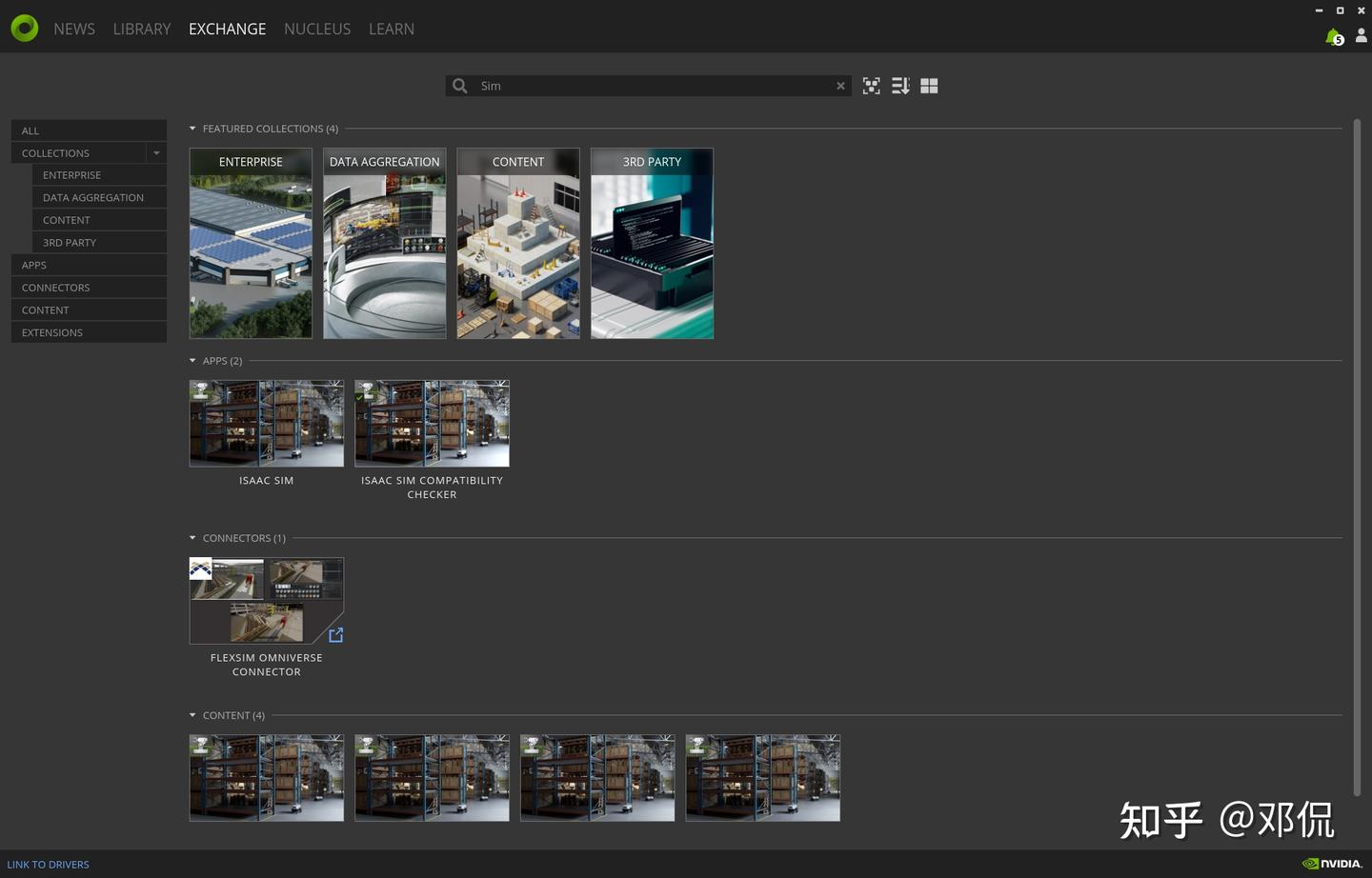Open the user account profile icon

click(1361, 35)
